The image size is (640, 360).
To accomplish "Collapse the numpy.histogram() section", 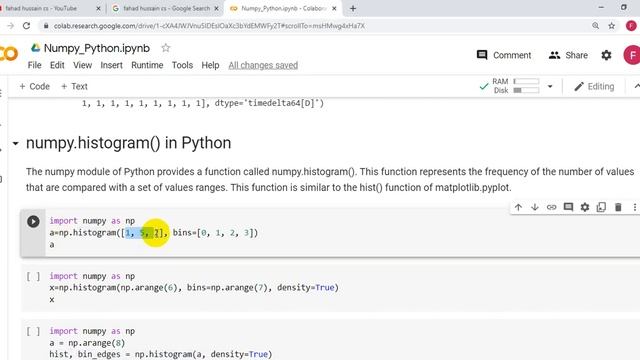I will (16, 143).
